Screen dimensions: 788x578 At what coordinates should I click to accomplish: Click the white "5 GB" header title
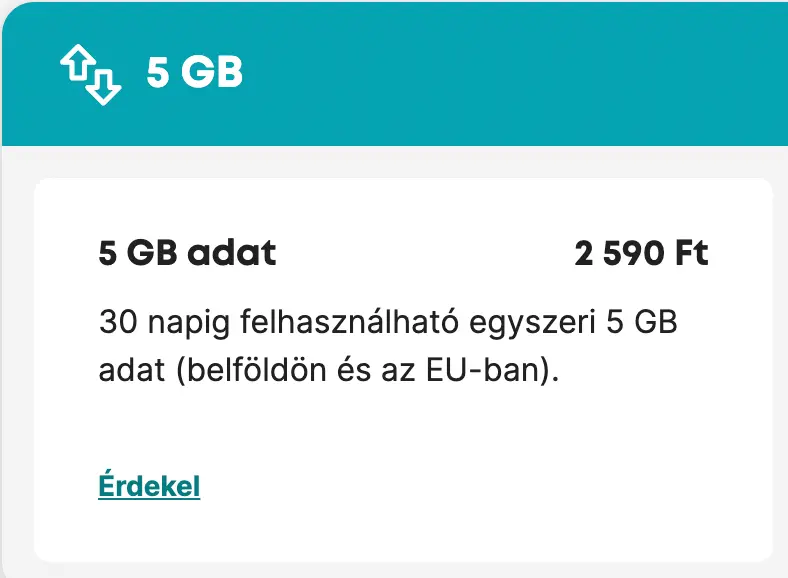coord(195,74)
